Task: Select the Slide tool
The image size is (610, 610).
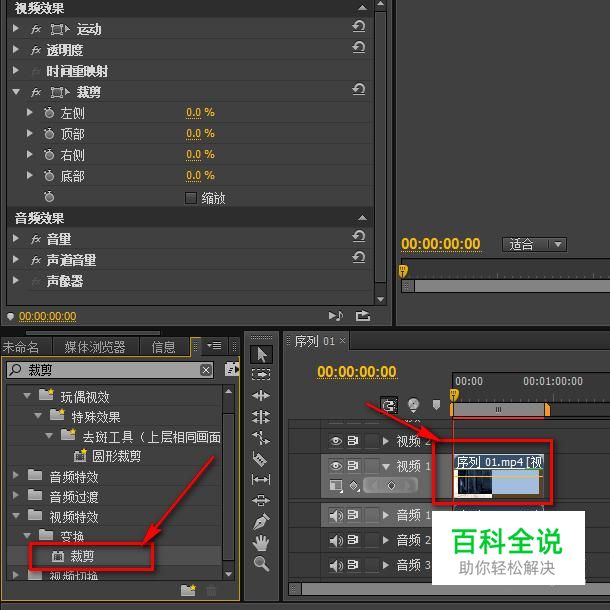Action: coord(261,500)
